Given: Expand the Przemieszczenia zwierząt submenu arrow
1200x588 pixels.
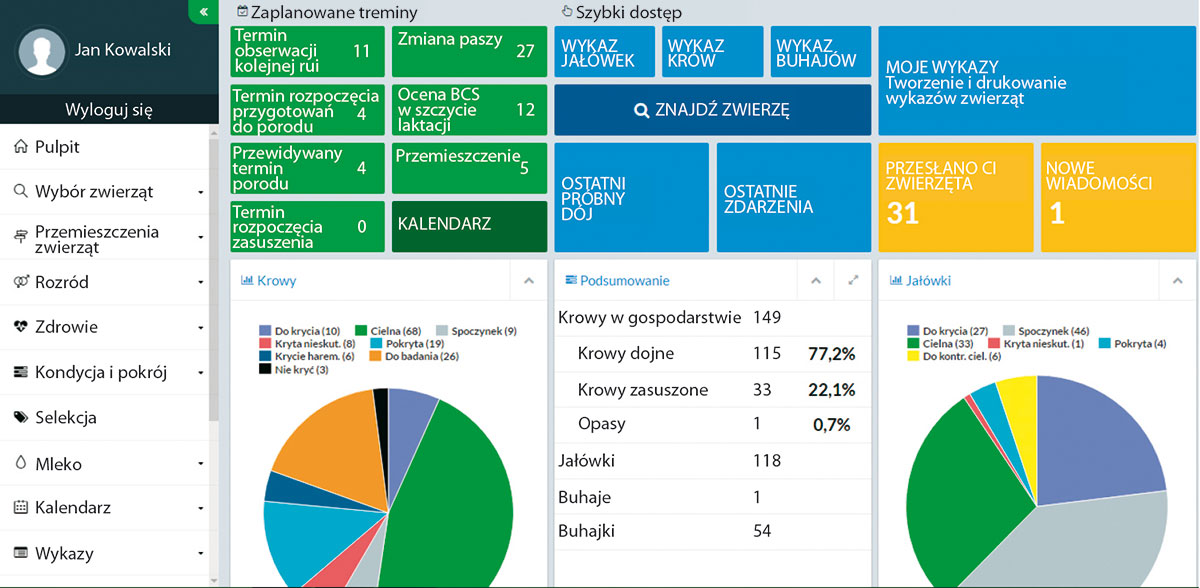Looking at the screenshot, I should (x=201, y=238).
